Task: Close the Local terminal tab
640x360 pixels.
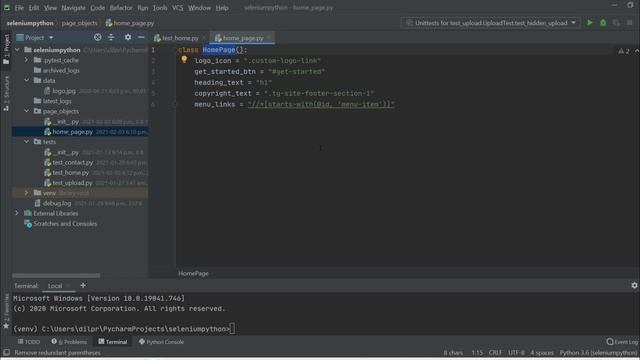Action: click(68, 286)
